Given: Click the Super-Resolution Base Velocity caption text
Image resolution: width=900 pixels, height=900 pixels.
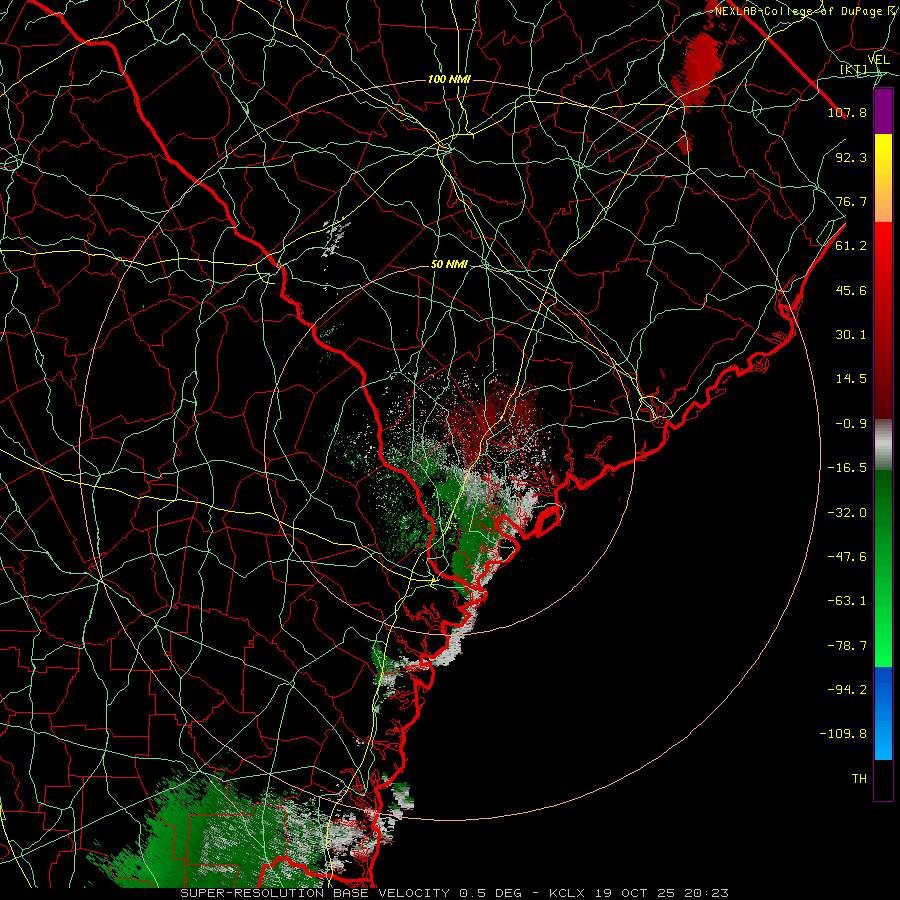Looking at the screenshot, I should click(455, 893).
